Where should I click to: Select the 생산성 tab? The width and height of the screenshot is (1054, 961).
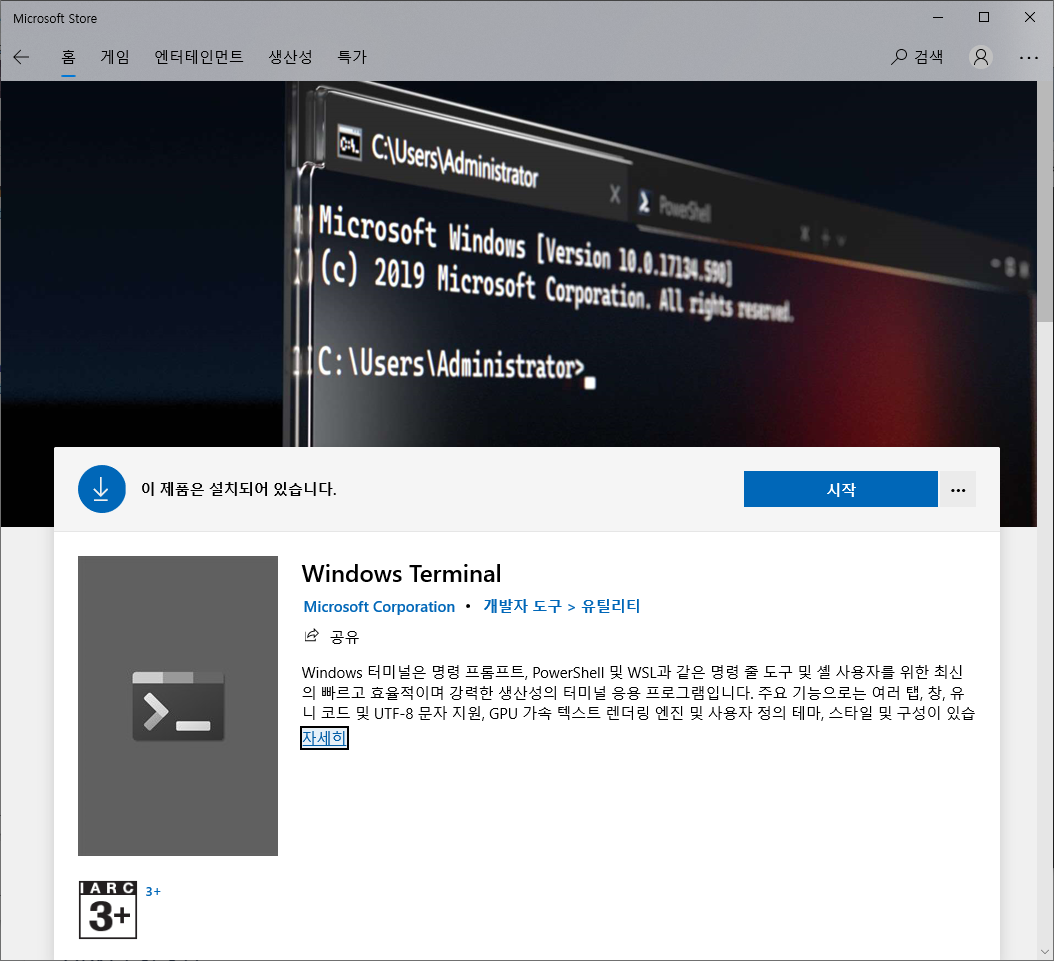(x=290, y=57)
